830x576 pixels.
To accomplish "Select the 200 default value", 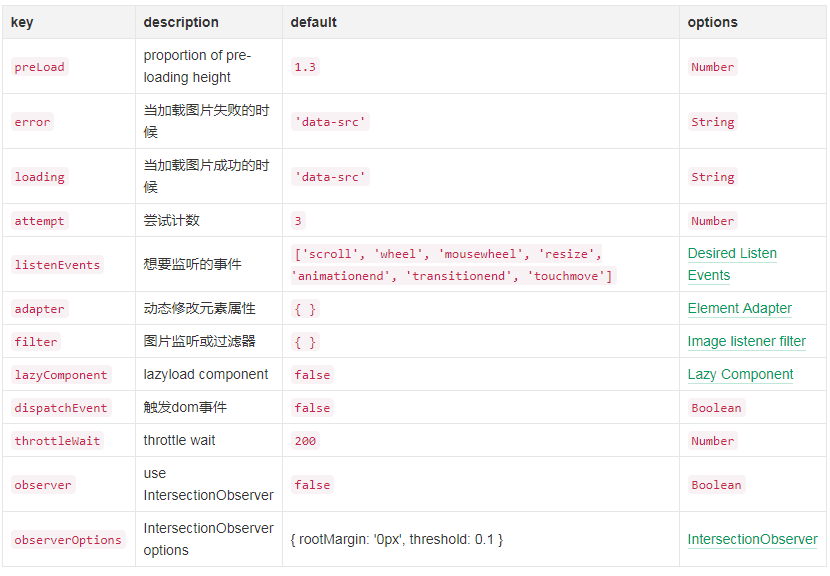I will point(304,441).
